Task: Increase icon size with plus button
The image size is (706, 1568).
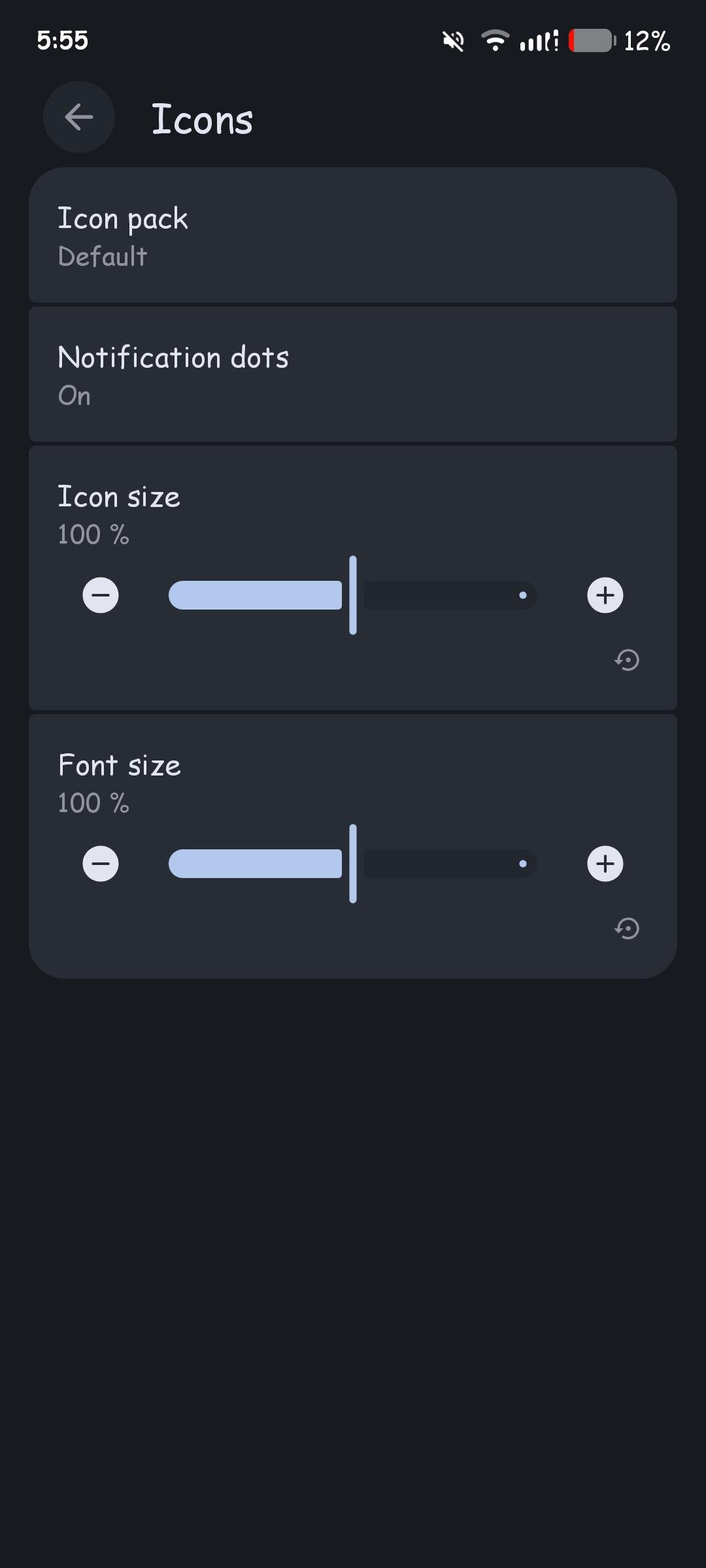Action: 605,595
